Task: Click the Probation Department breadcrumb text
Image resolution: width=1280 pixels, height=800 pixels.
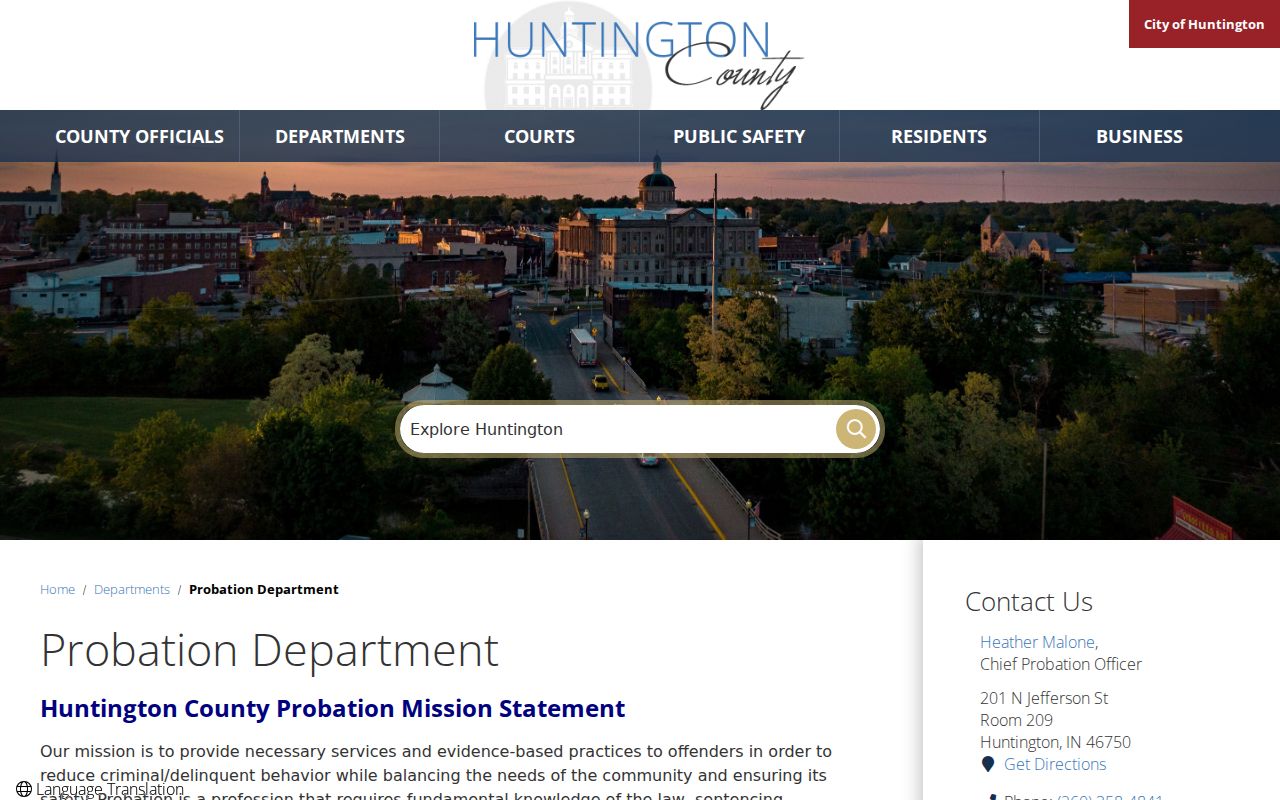Action: 264,589
